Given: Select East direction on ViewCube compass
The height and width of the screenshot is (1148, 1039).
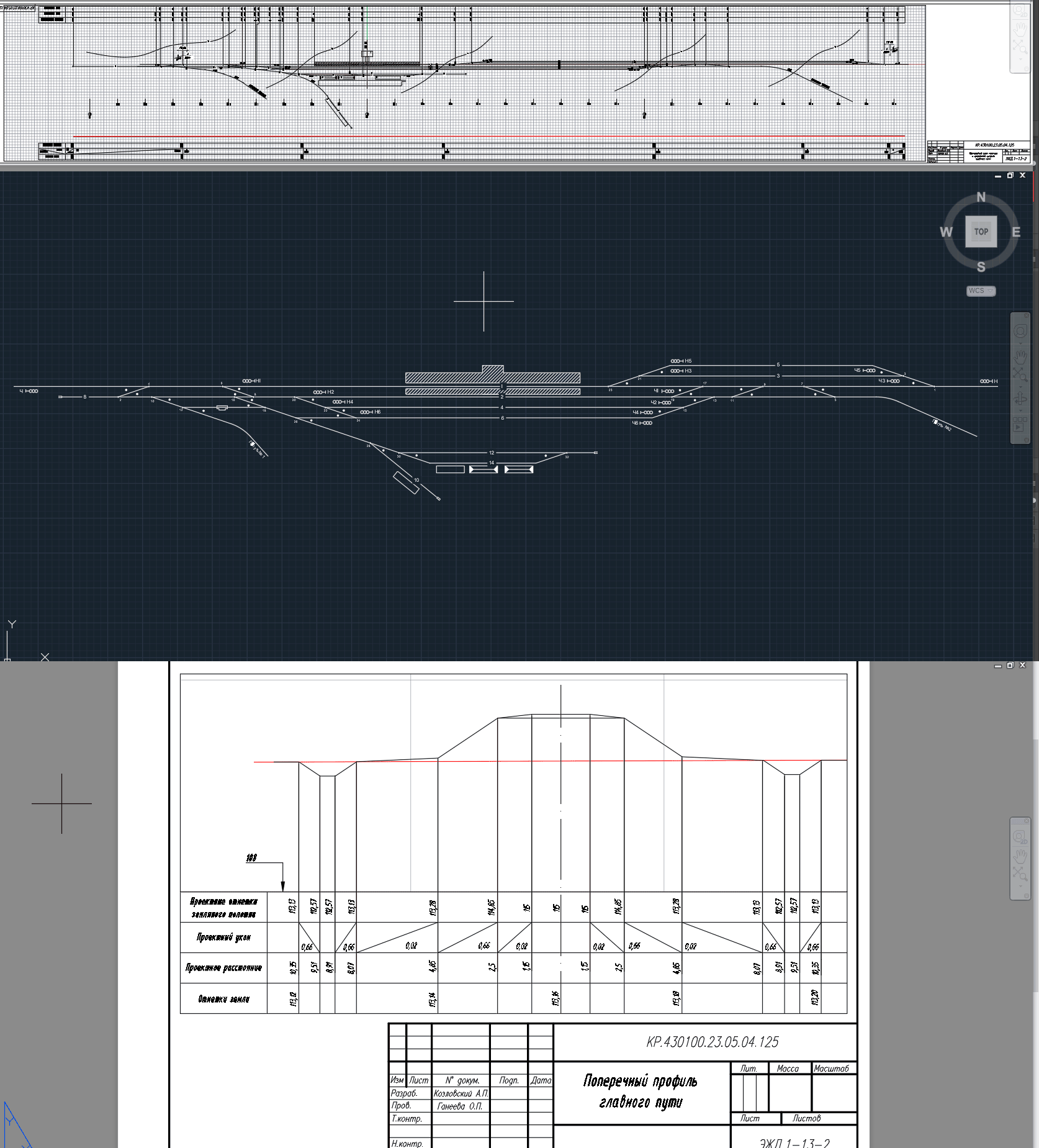Looking at the screenshot, I should tap(1016, 232).
